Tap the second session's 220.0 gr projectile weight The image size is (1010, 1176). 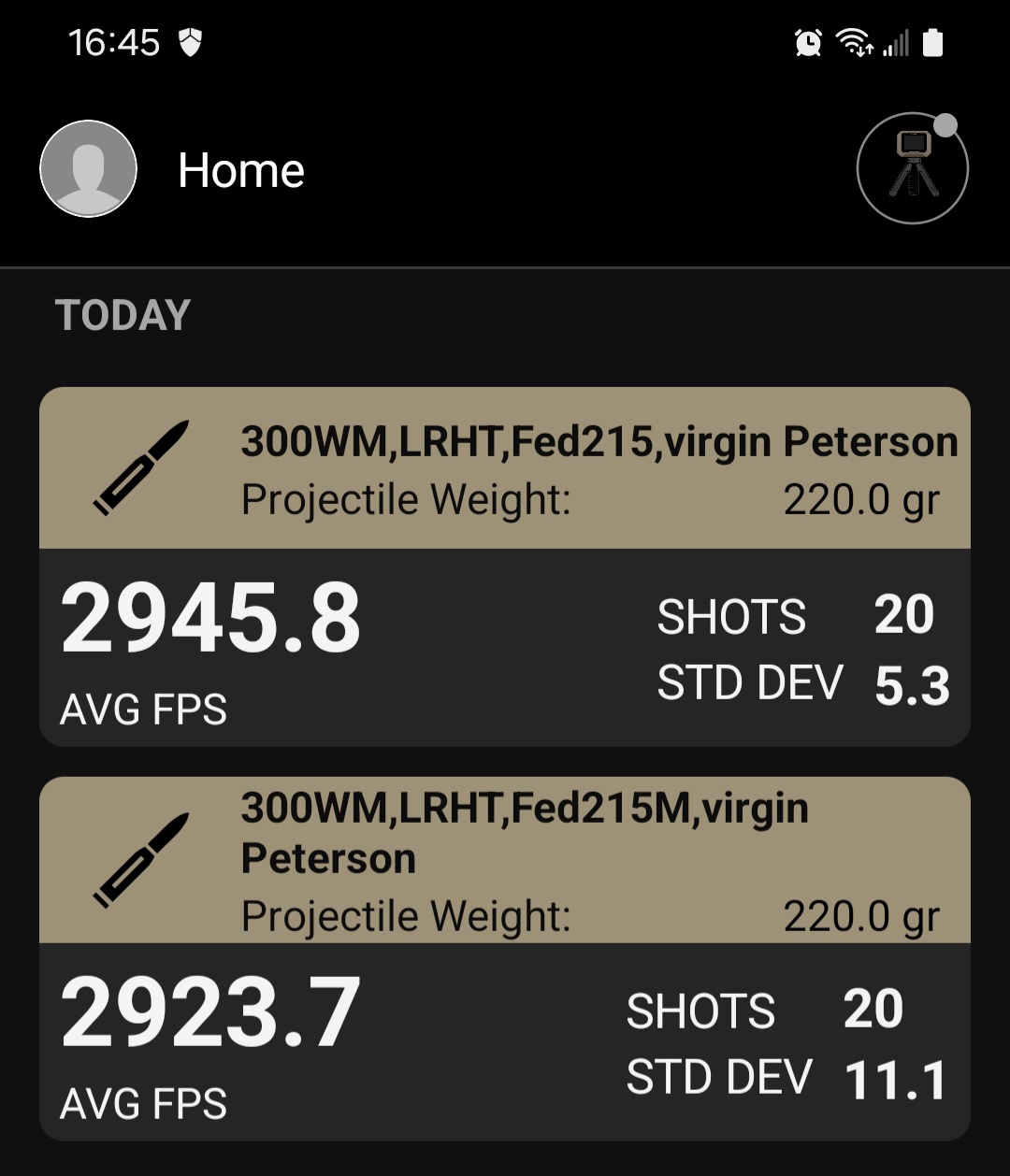(x=860, y=917)
